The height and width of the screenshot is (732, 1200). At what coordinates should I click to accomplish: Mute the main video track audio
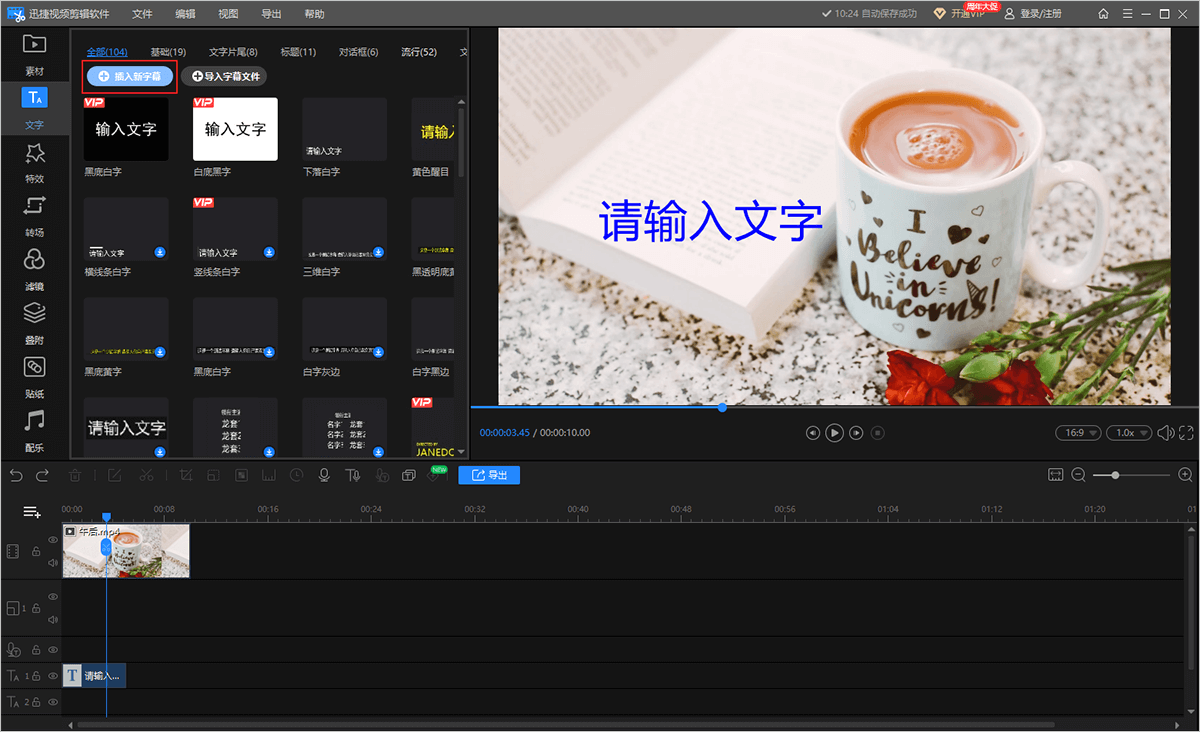point(53,563)
